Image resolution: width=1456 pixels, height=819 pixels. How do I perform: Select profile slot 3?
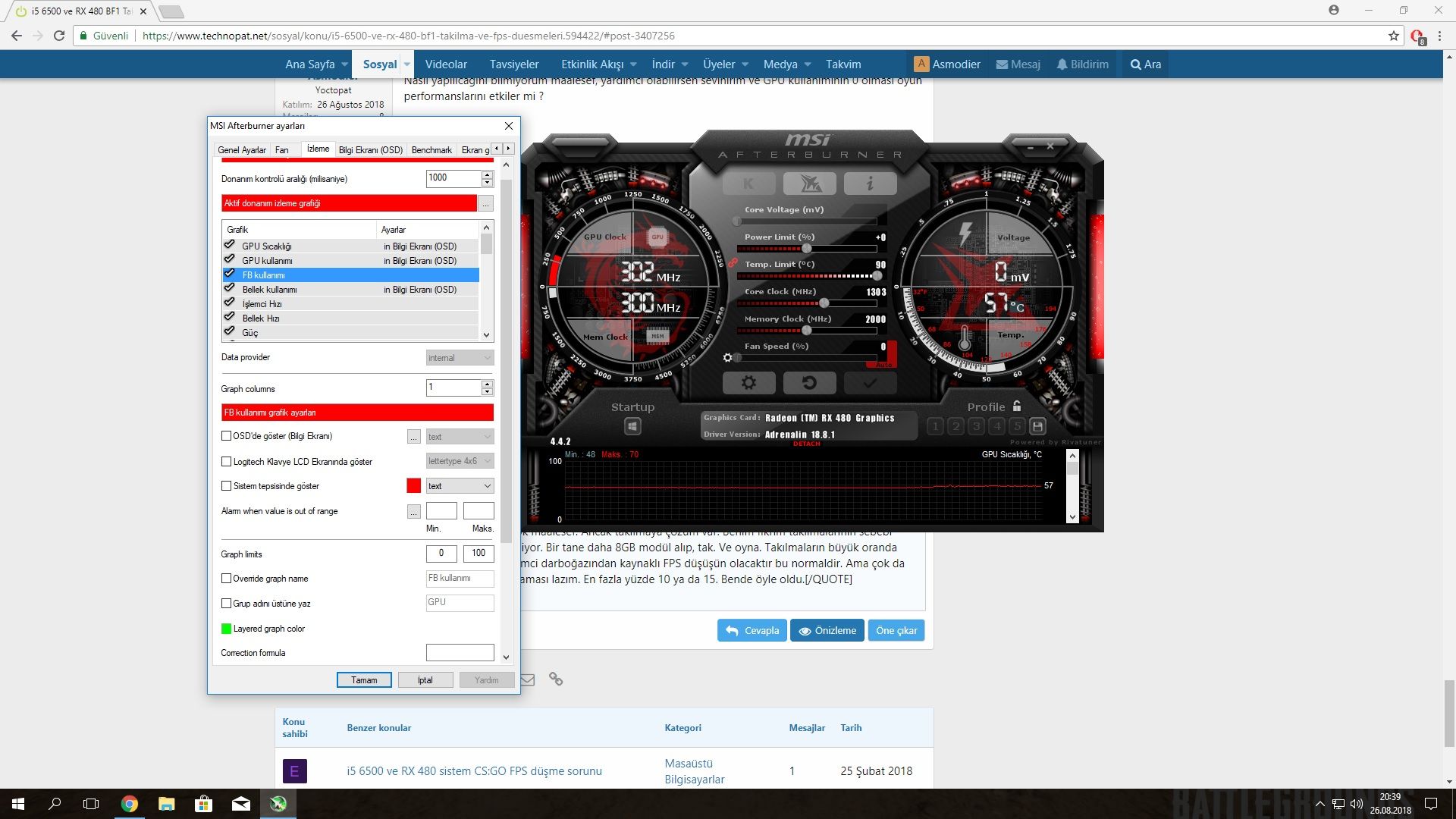pos(976,427)
